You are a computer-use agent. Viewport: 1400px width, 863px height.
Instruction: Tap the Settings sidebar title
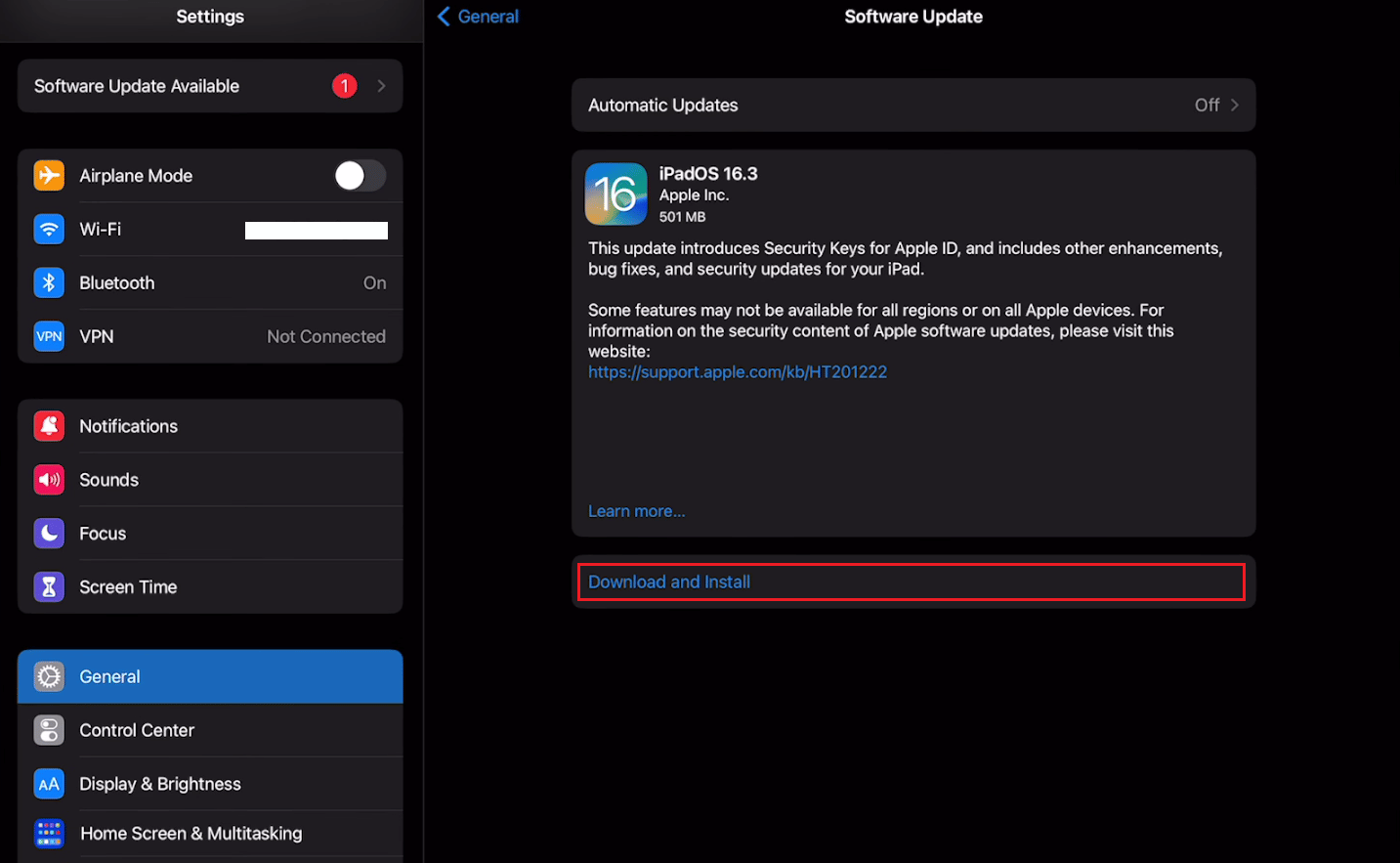210,17
